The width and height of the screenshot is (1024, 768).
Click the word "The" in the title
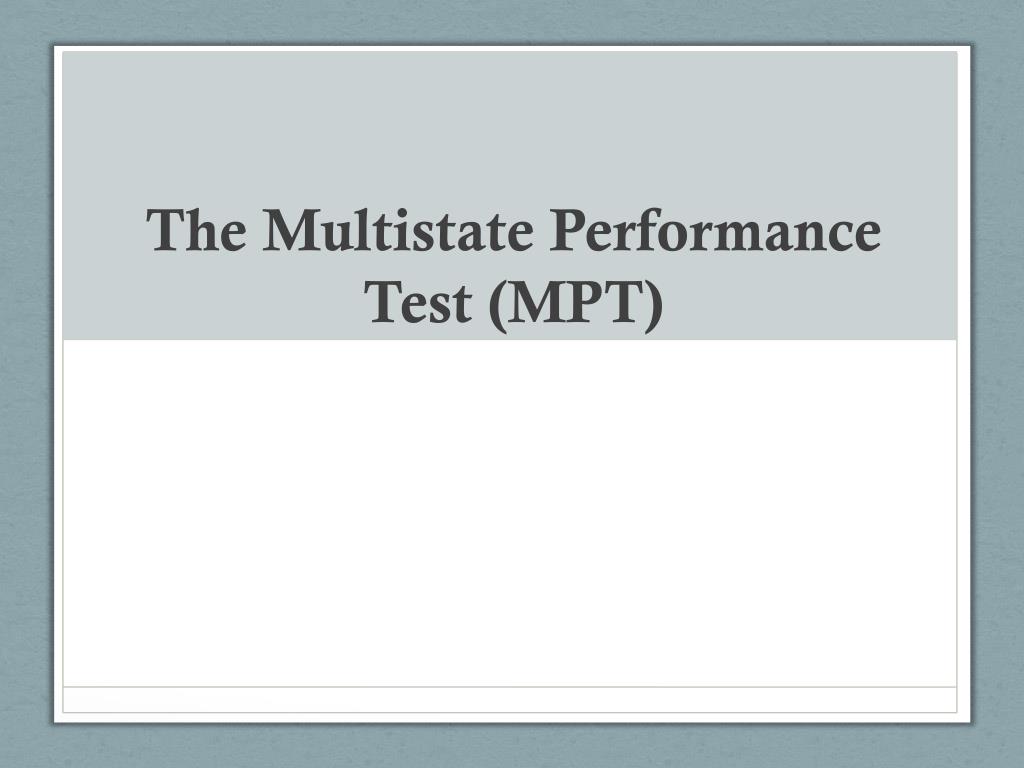pyautogui.click(x=197, y=229)
